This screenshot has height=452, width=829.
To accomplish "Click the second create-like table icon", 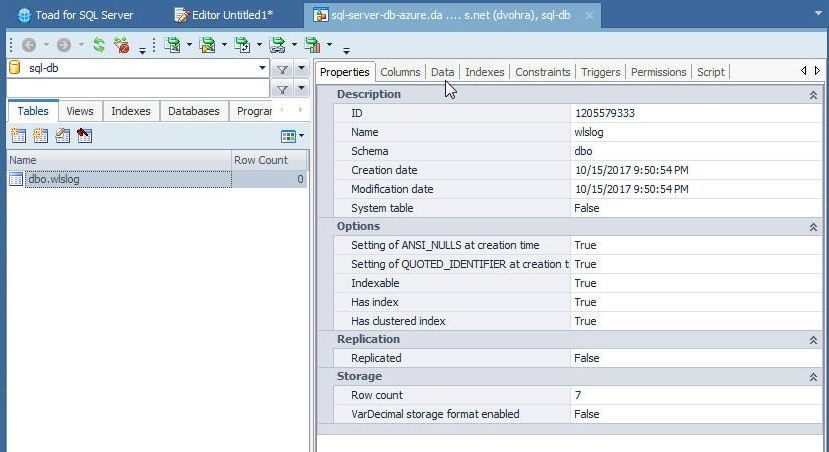I will [x=40, y=136].
